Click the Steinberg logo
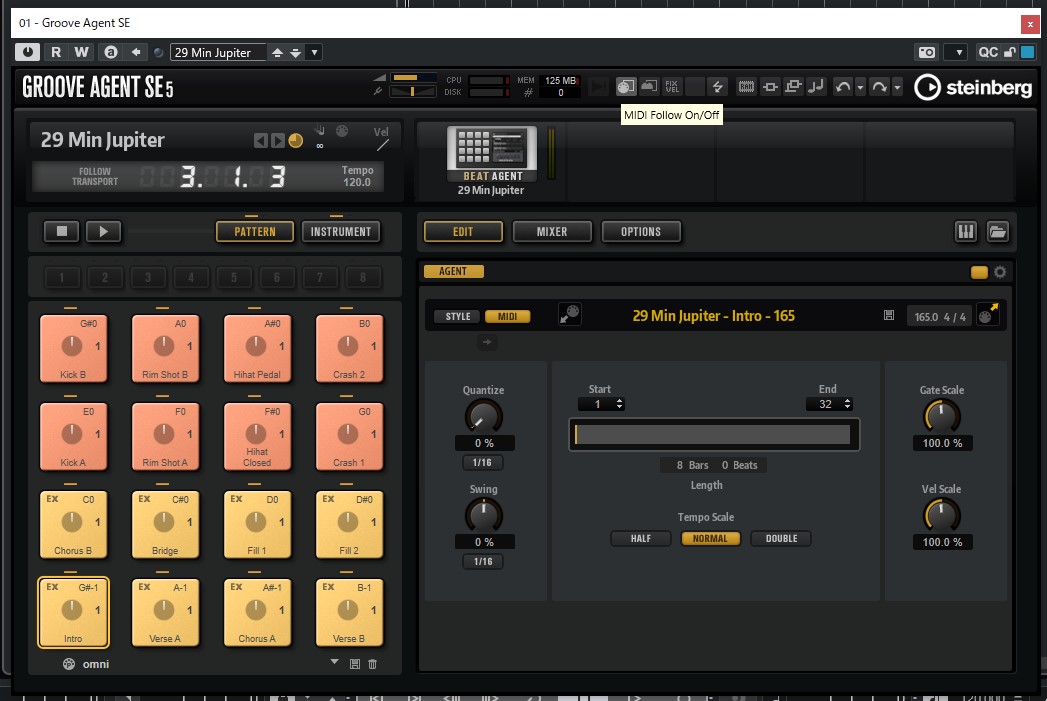 (x=973, y=87)
